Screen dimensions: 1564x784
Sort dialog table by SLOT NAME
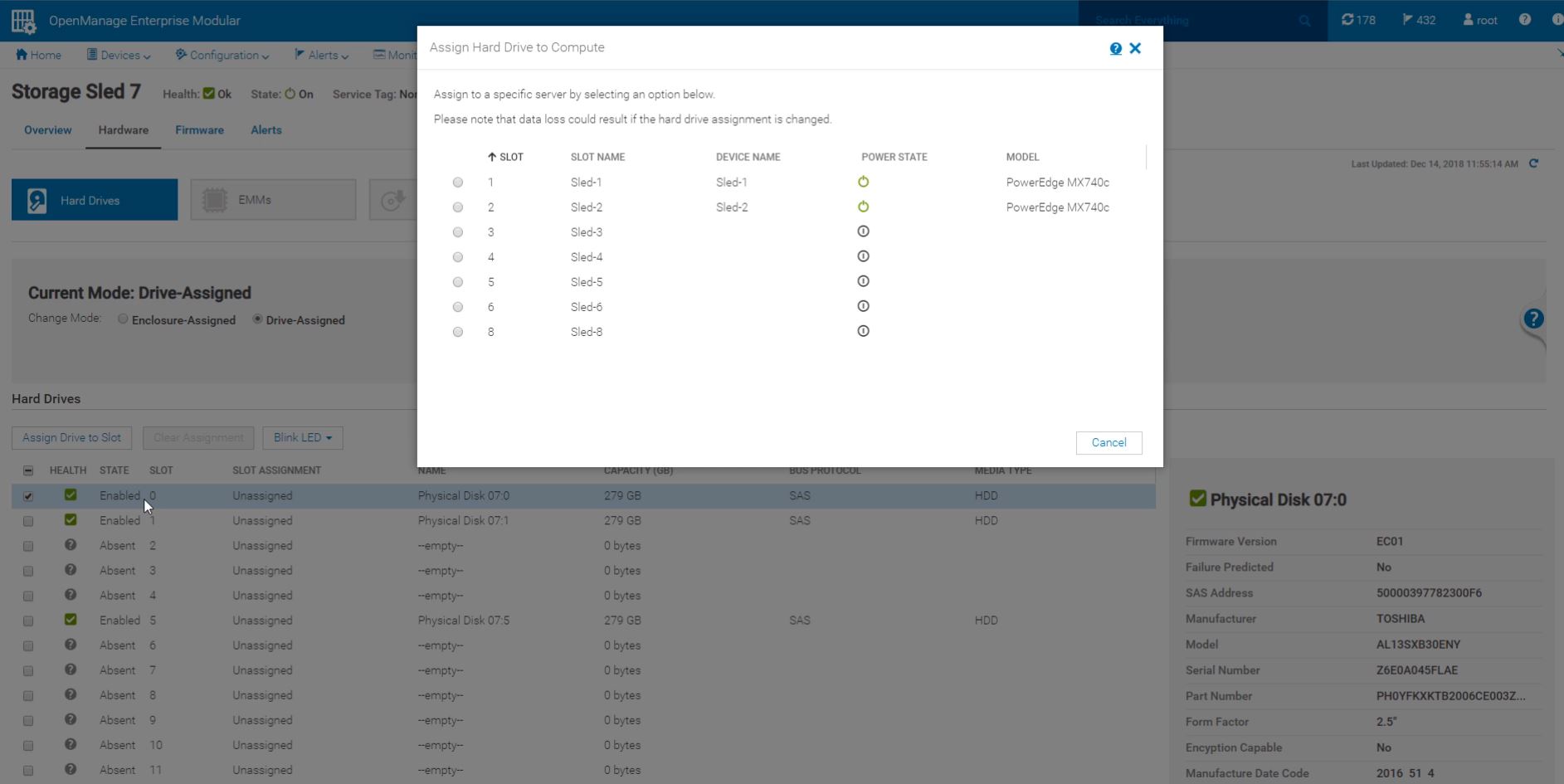pyautogui.click(x=597, y=157)
